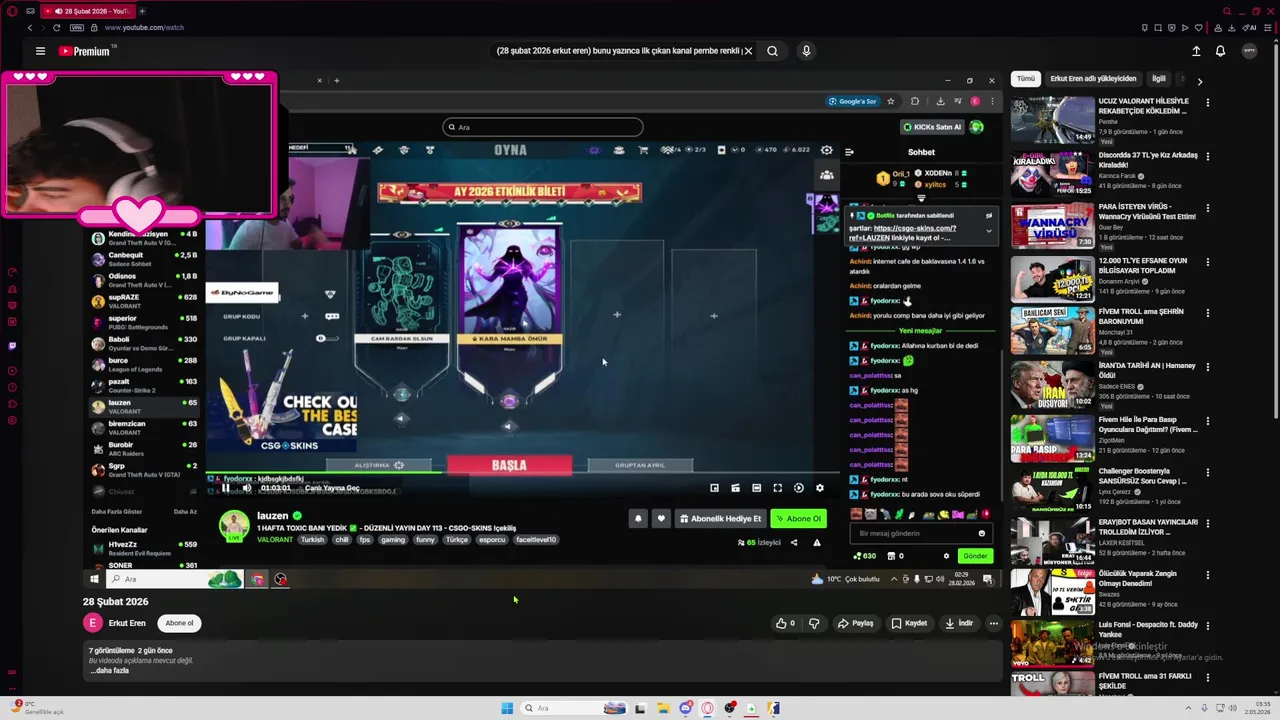Report stream using warning triangle icon
This screenshot has width=1280, height=720.
coord(817,542)
